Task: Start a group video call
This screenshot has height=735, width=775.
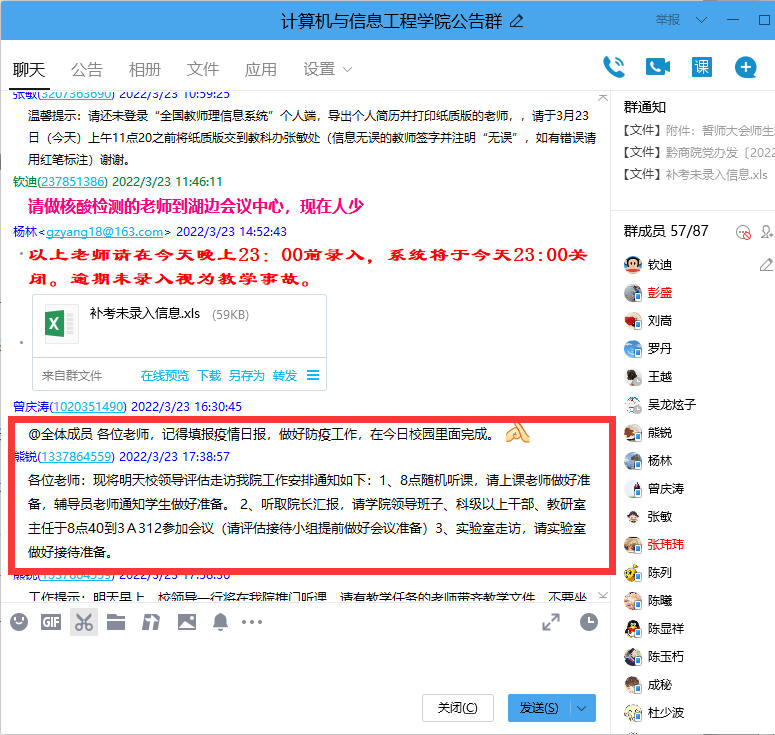Action: [x=657, y=67]
